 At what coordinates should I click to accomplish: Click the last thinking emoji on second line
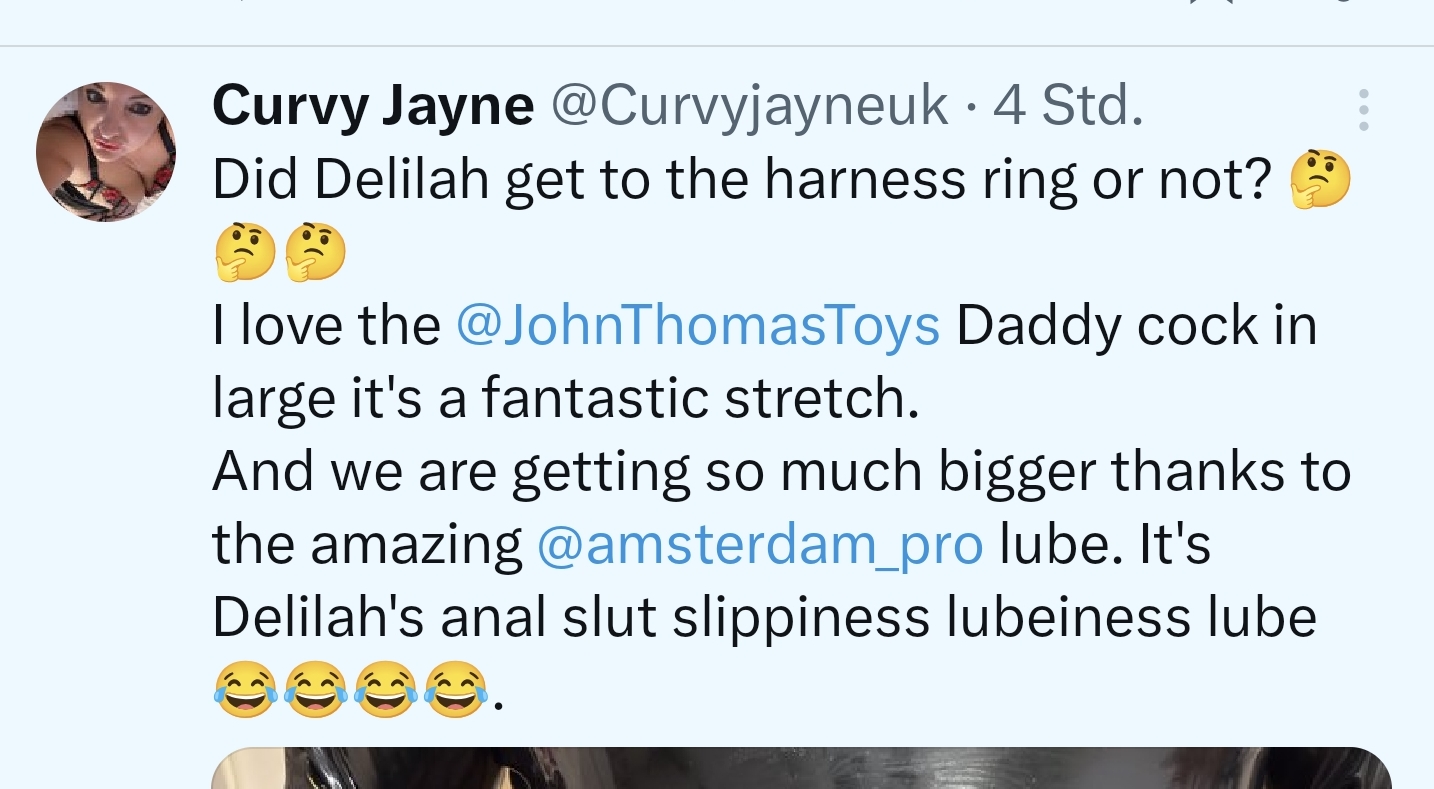coord(316,252)
